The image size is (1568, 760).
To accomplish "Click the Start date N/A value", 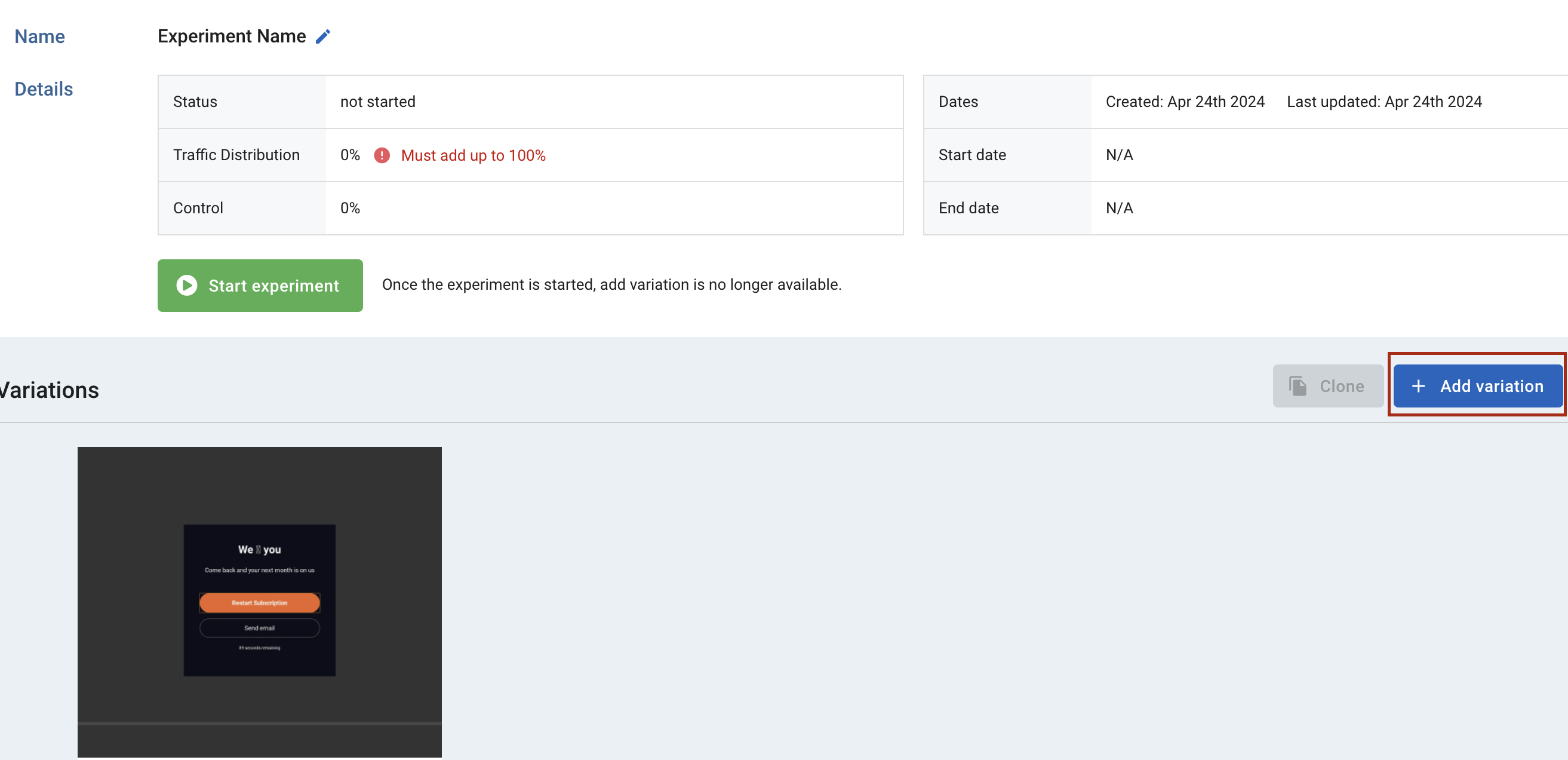I will coord(1119,155).
